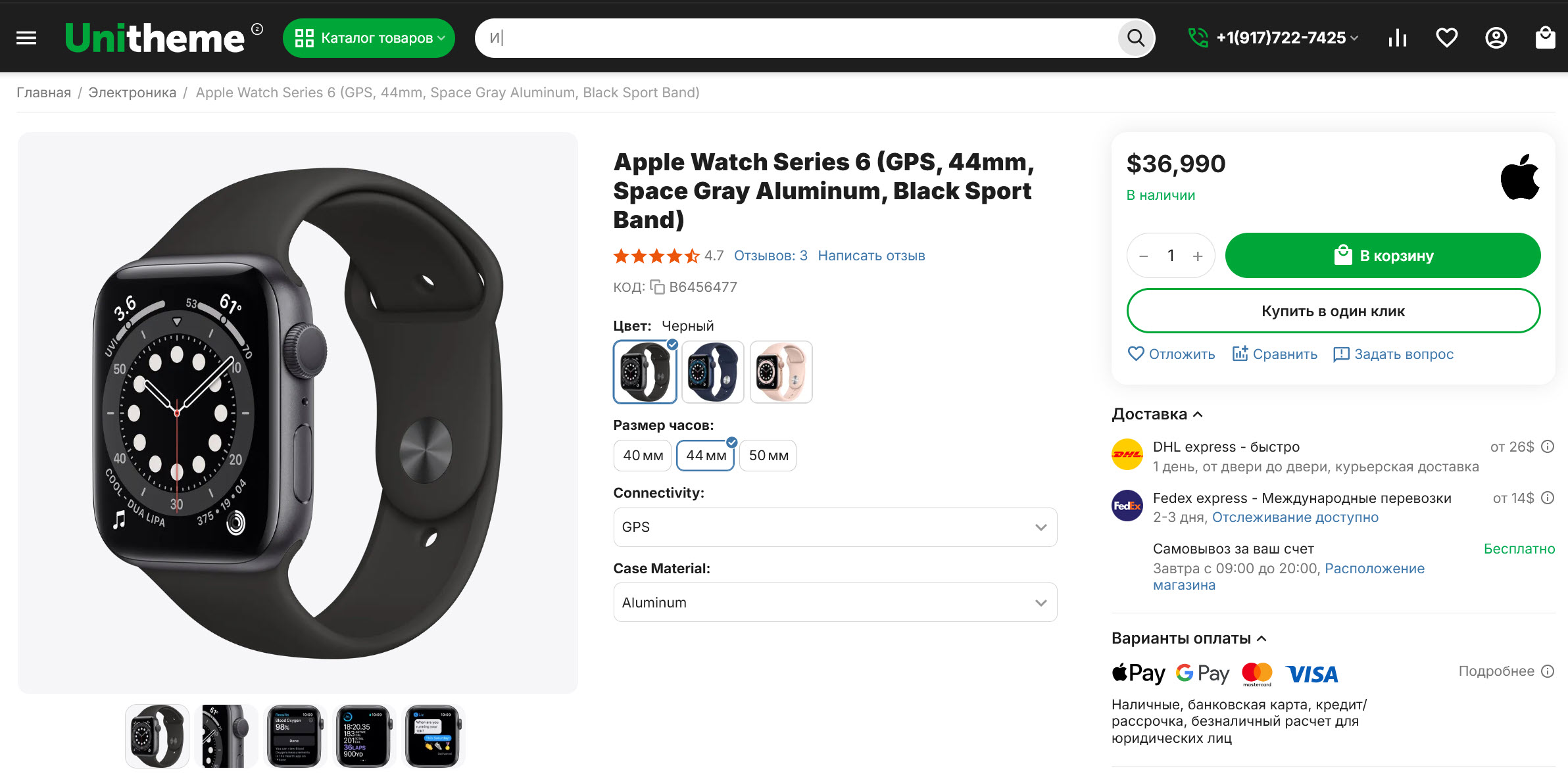Viewport: 1568px width, 781px height.
Task: Click the search magnifier icon
Action: click(1135, 38)
